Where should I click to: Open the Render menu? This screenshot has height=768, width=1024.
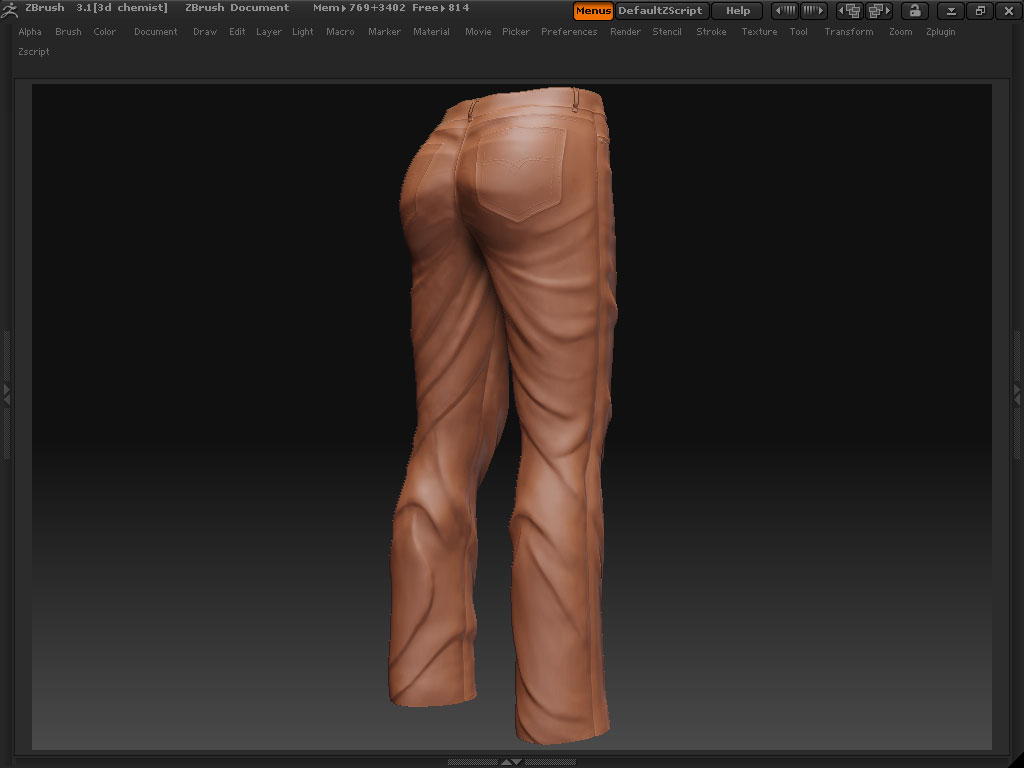pyautogui.click(x=625, y=31)
